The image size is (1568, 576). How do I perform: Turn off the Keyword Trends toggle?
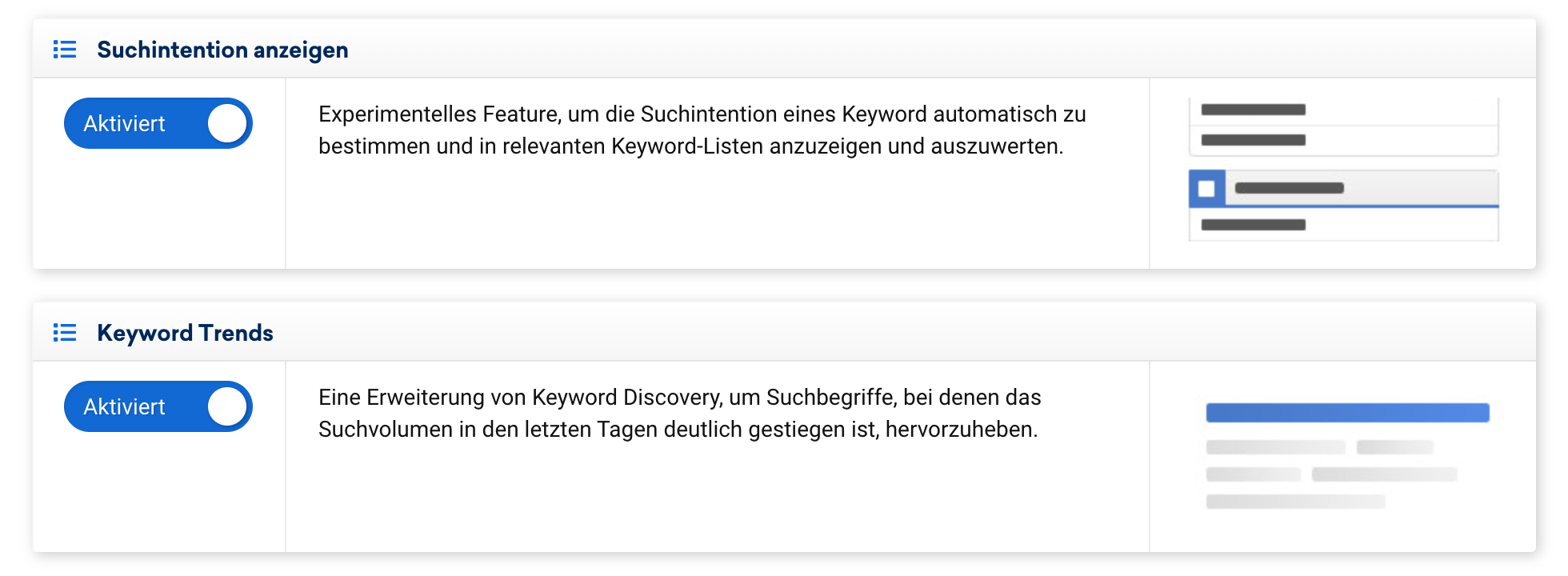[x=158, y=406]
